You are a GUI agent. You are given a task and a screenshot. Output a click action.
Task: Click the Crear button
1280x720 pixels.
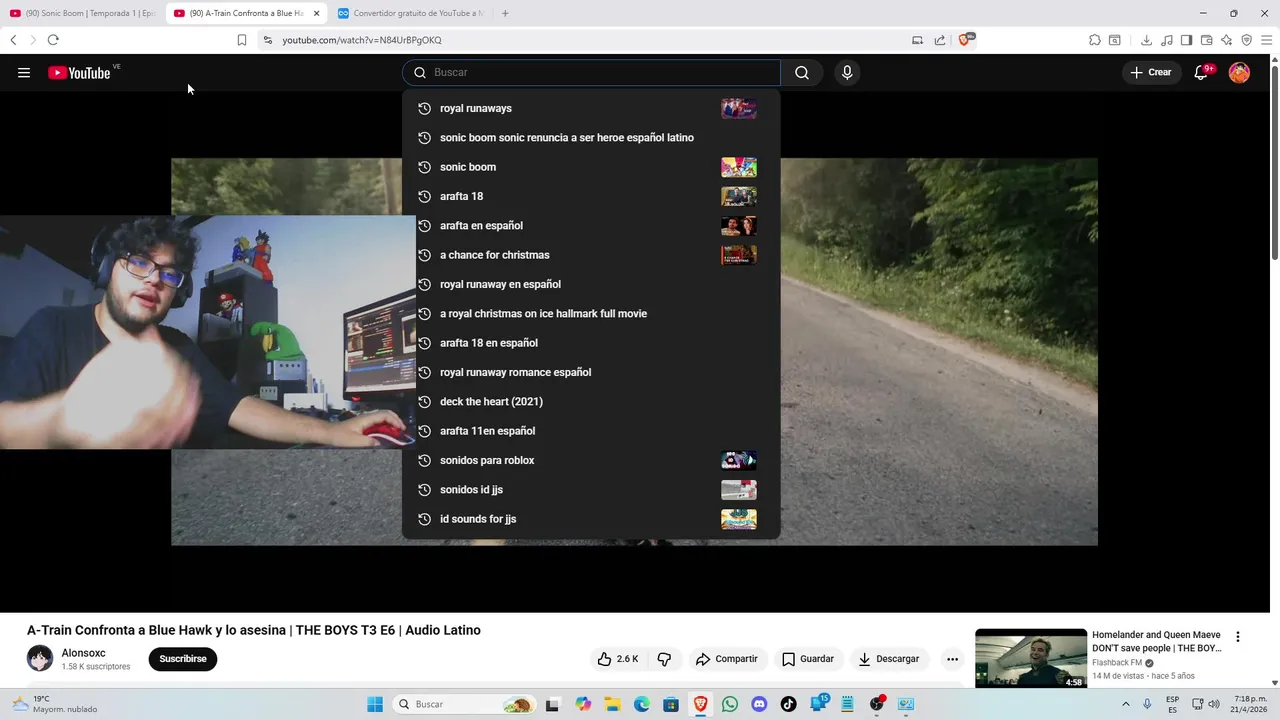coord(1151,72)
